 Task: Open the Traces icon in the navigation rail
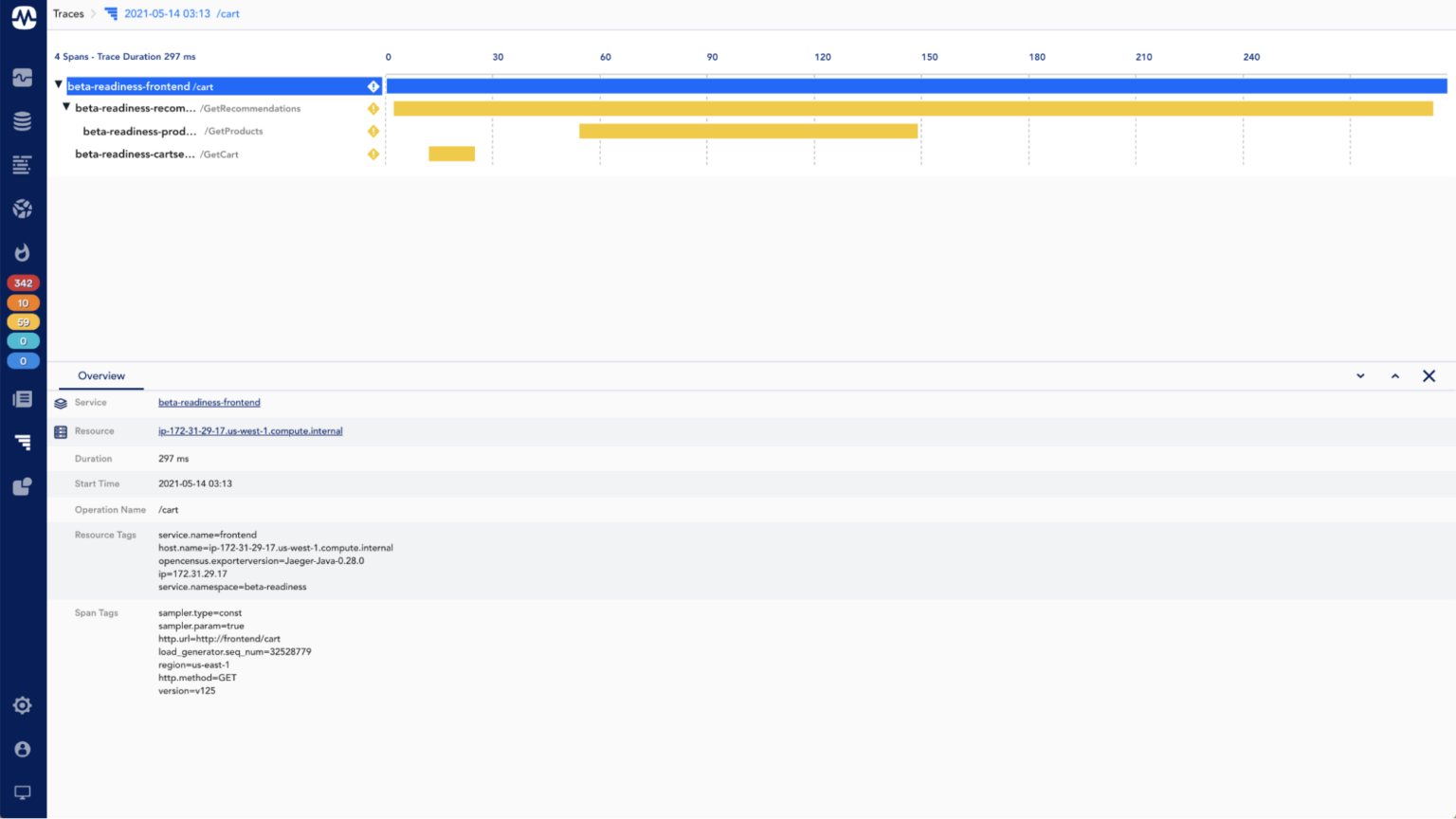pos(22,442)
